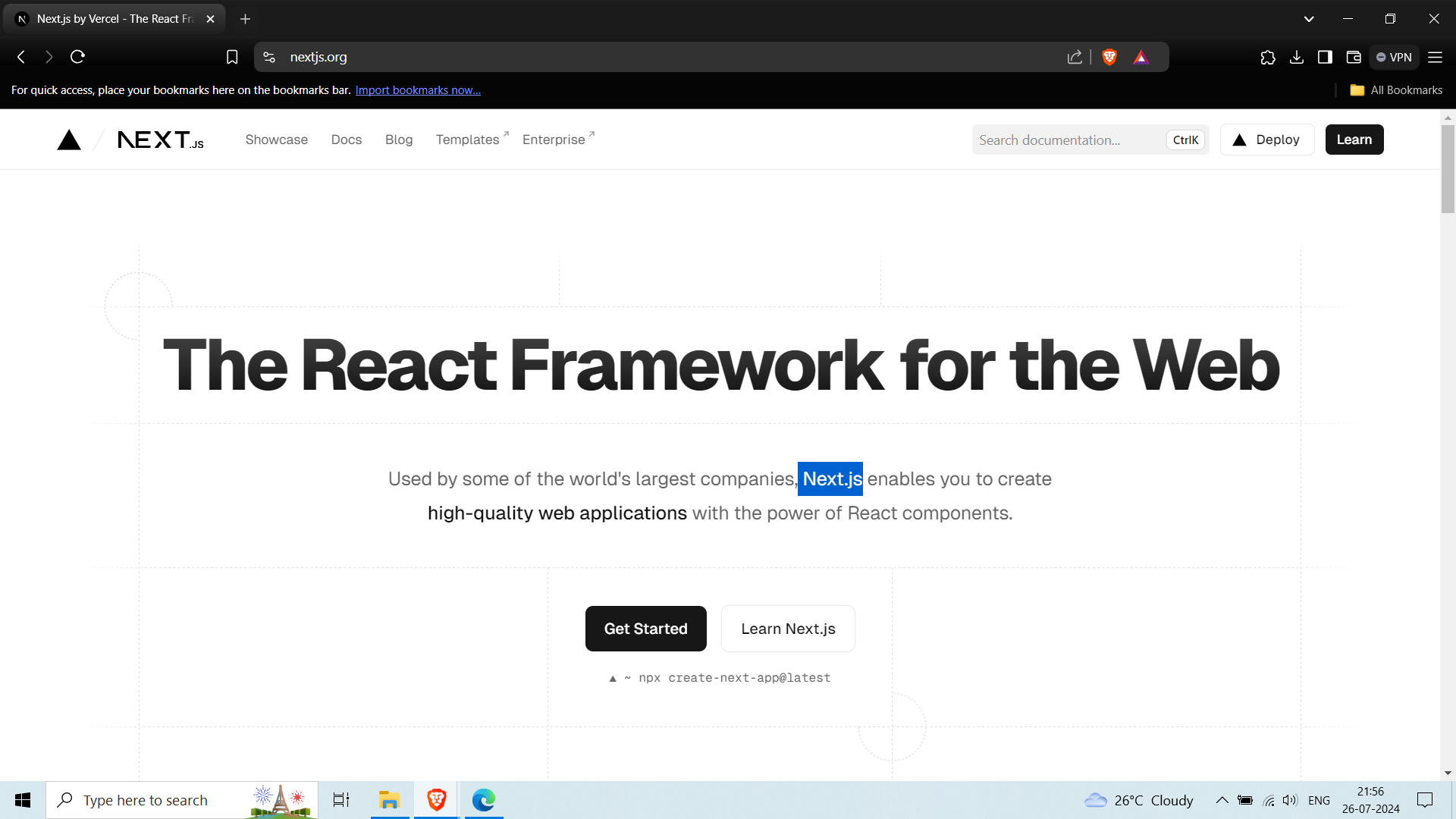Screen dimensions: 1456x819
Task: Open the notification center icon
Action: (x=1425, y=800)
